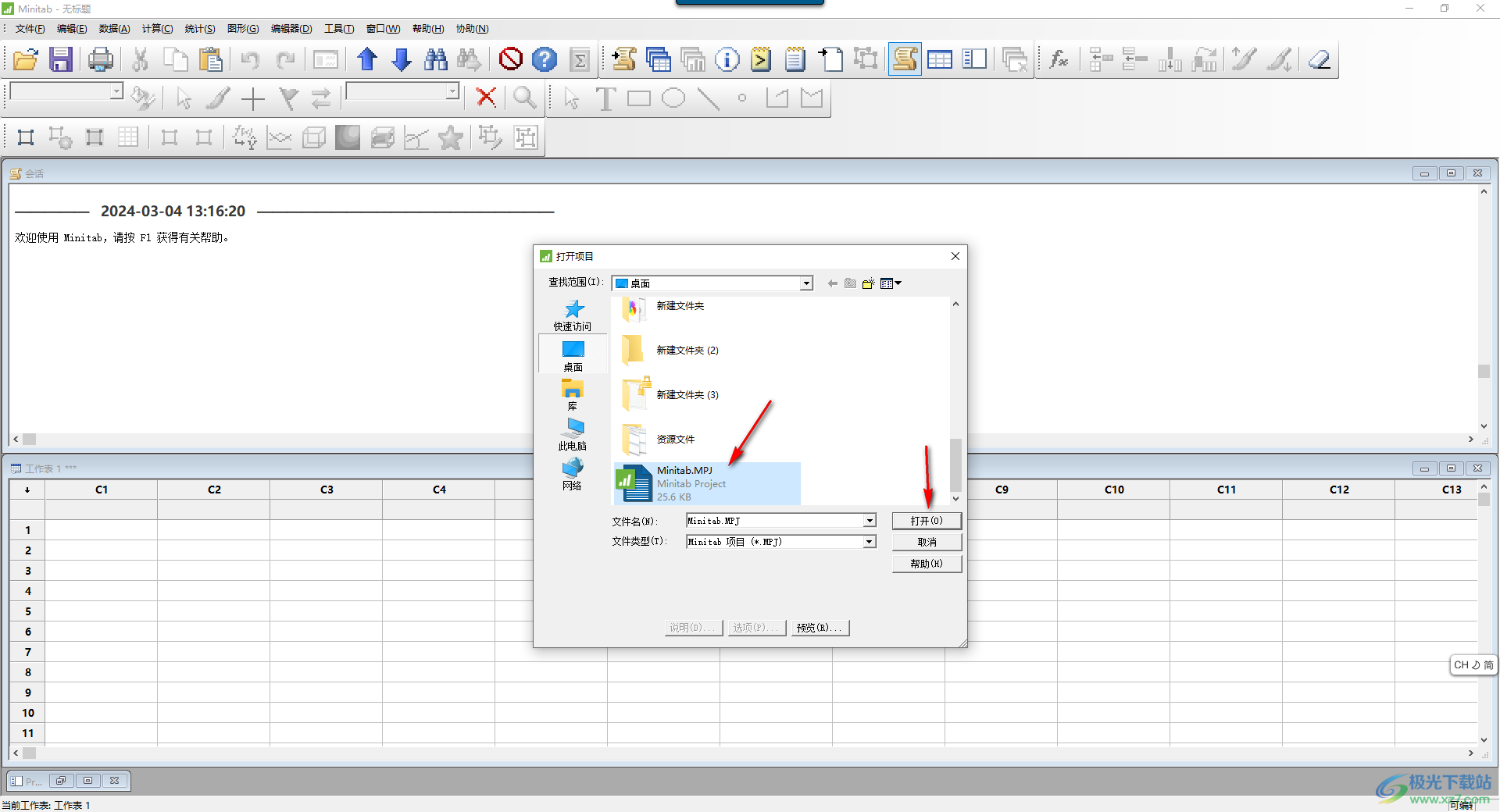Click the Show History icon
This screenshot has width=1500, height=812.
point(761,59)
